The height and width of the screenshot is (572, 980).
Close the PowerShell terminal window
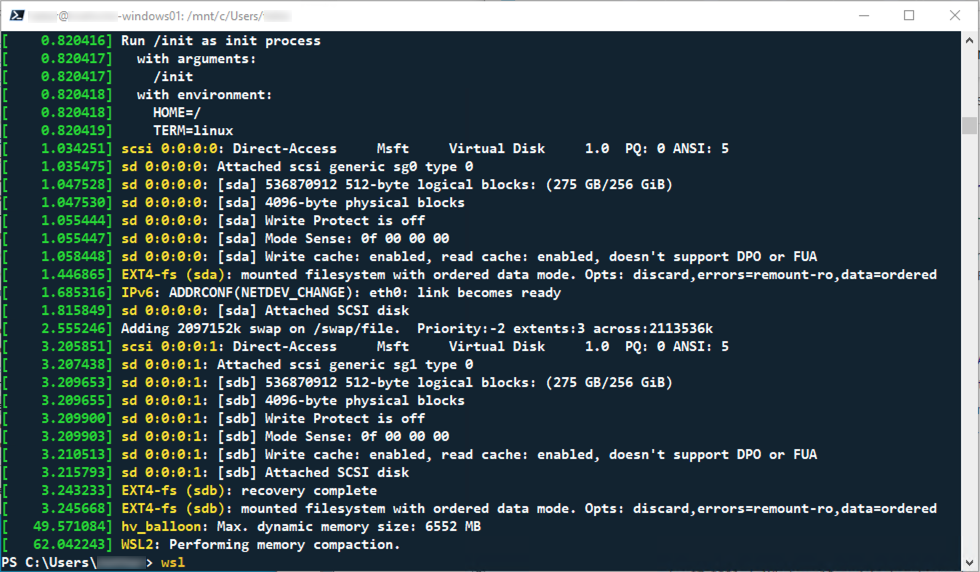click(955, 15)
